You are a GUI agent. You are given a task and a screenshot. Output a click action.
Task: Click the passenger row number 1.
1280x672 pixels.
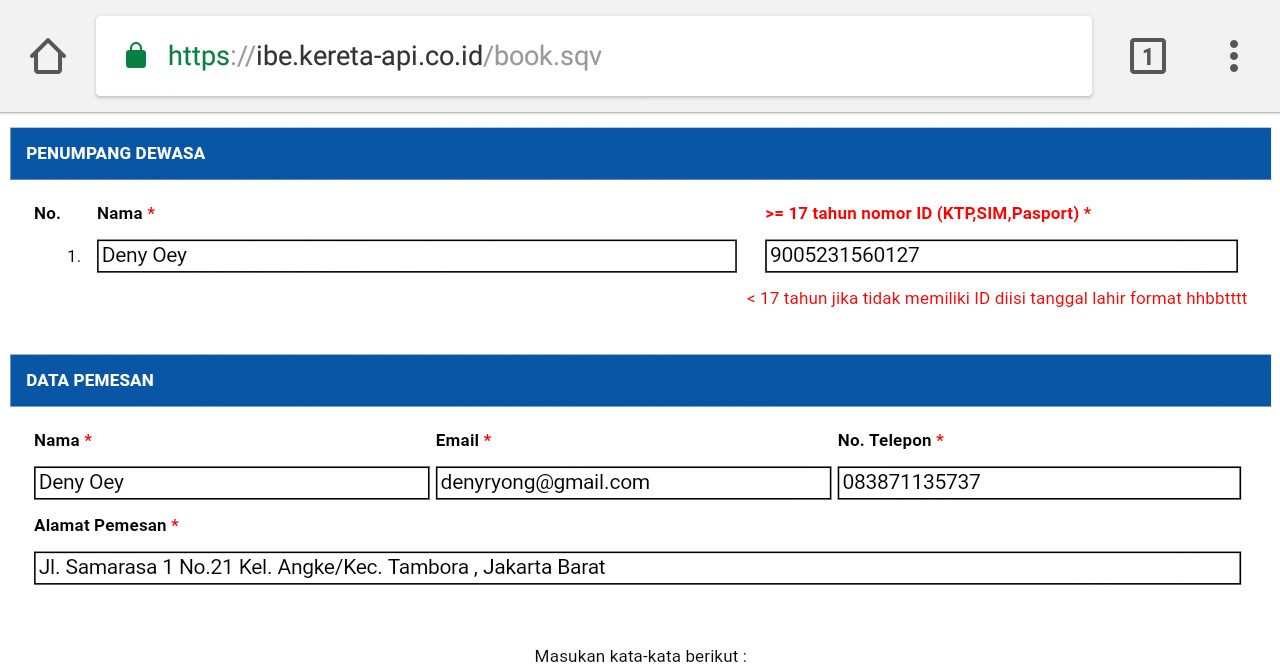pos(74,257)
